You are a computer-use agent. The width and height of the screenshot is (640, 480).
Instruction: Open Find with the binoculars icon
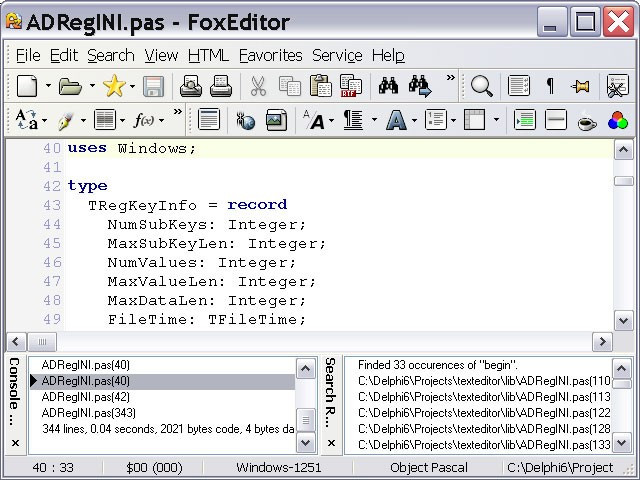click(388, 86)
